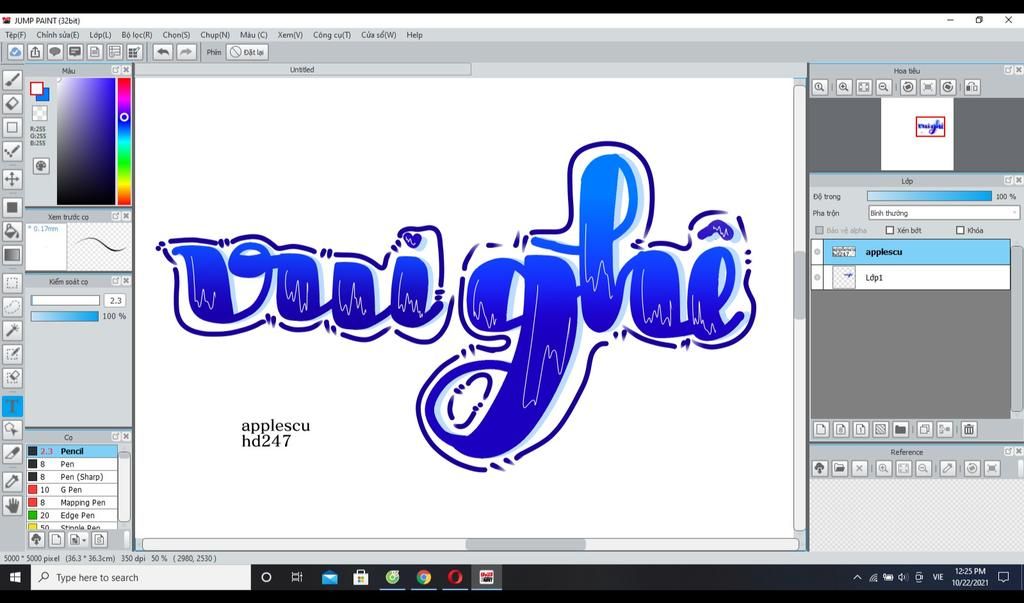Click the navigator preview thumbnail
The height and width of the screenshot is (603, 1024).
point(917,135)
